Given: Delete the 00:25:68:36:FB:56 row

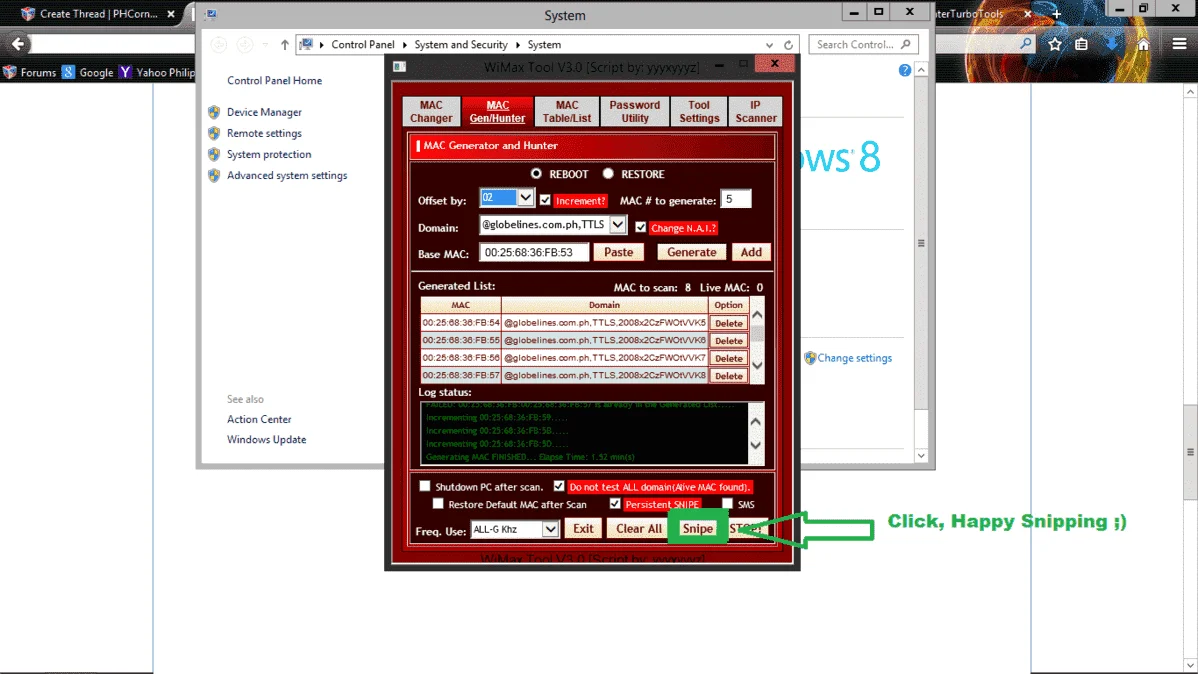Looking at the screenshot, I should pos(728,358).
